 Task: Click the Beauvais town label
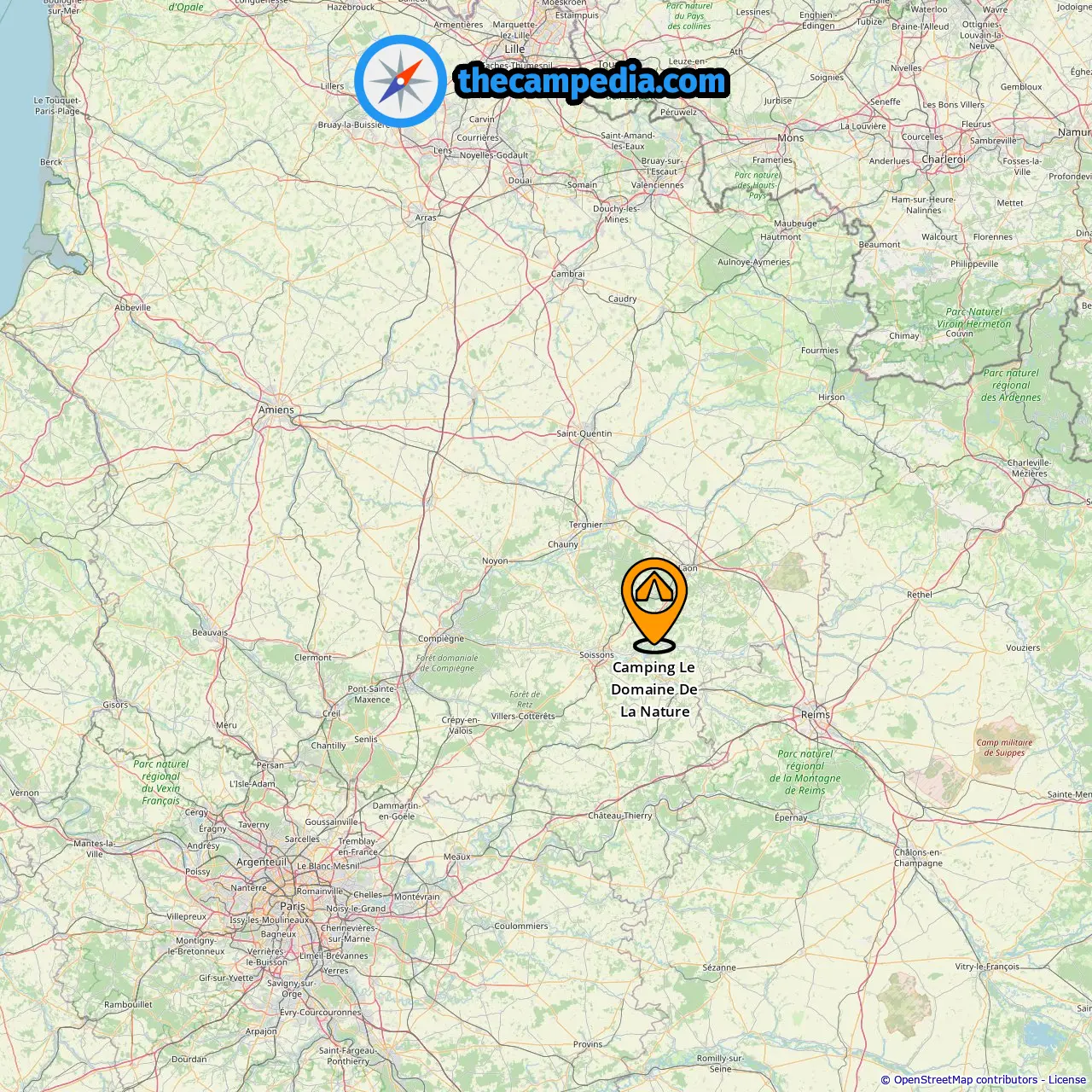(x=210, y=632)
